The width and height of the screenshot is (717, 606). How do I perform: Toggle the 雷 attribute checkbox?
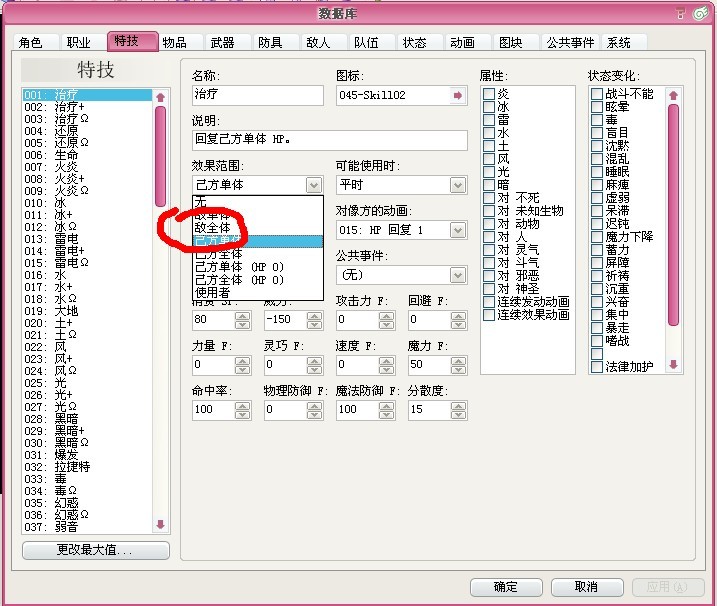coord(489,120)
